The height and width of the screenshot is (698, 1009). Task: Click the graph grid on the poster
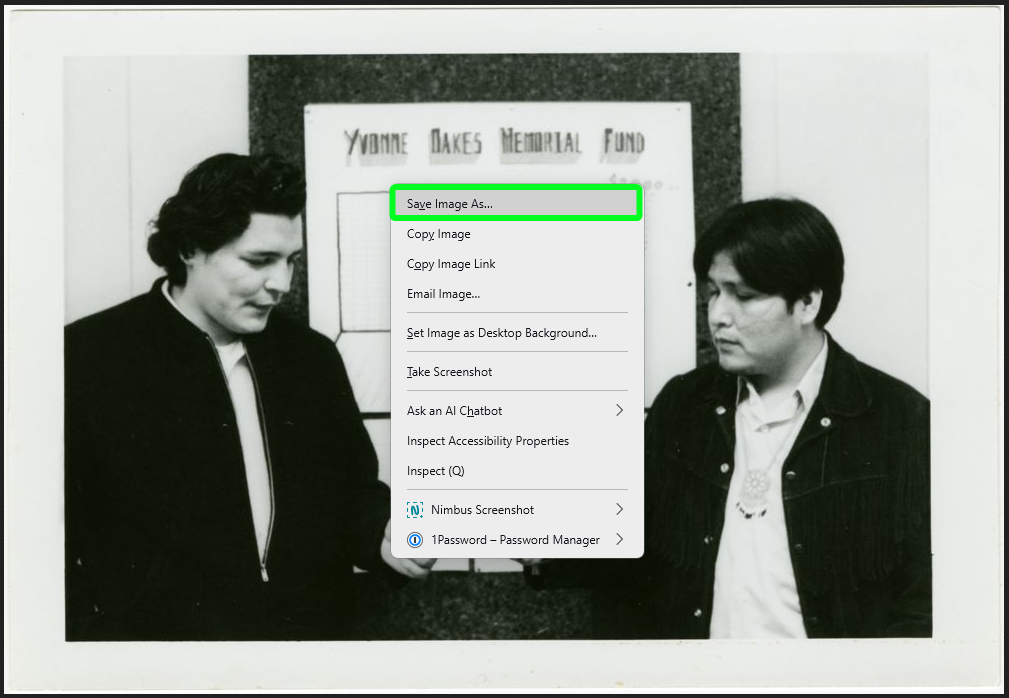point(360,260)
